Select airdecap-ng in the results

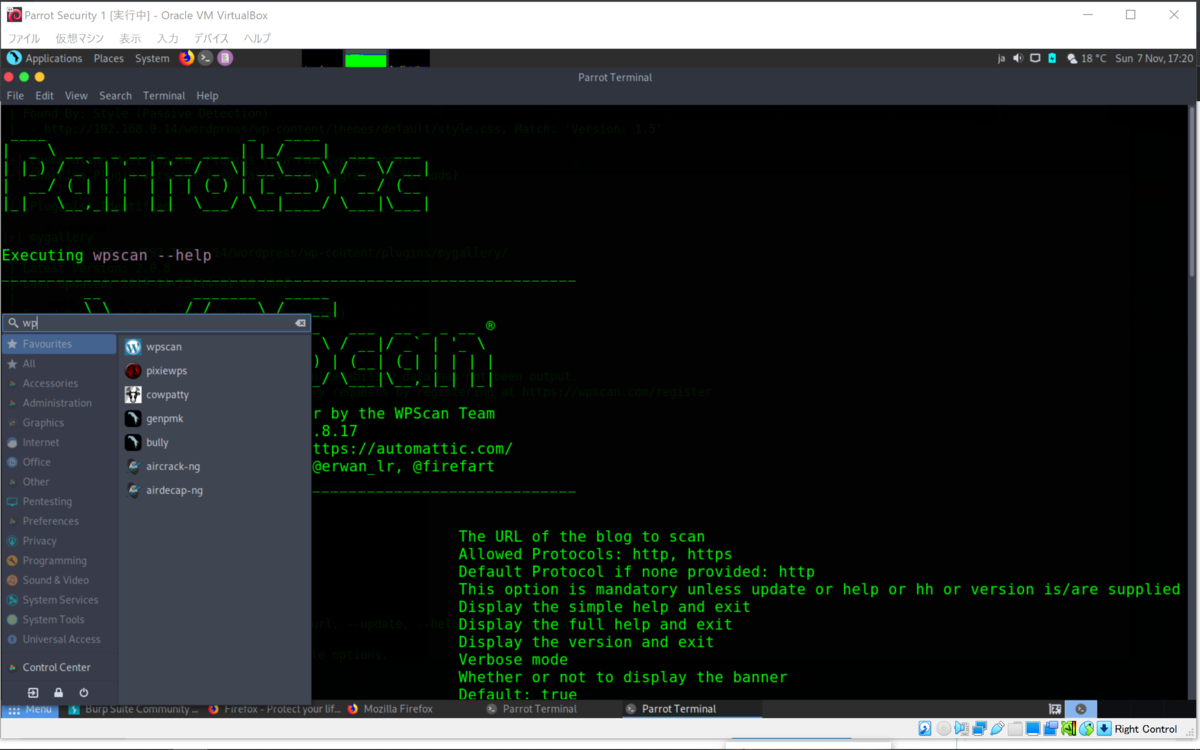(214, 491)
